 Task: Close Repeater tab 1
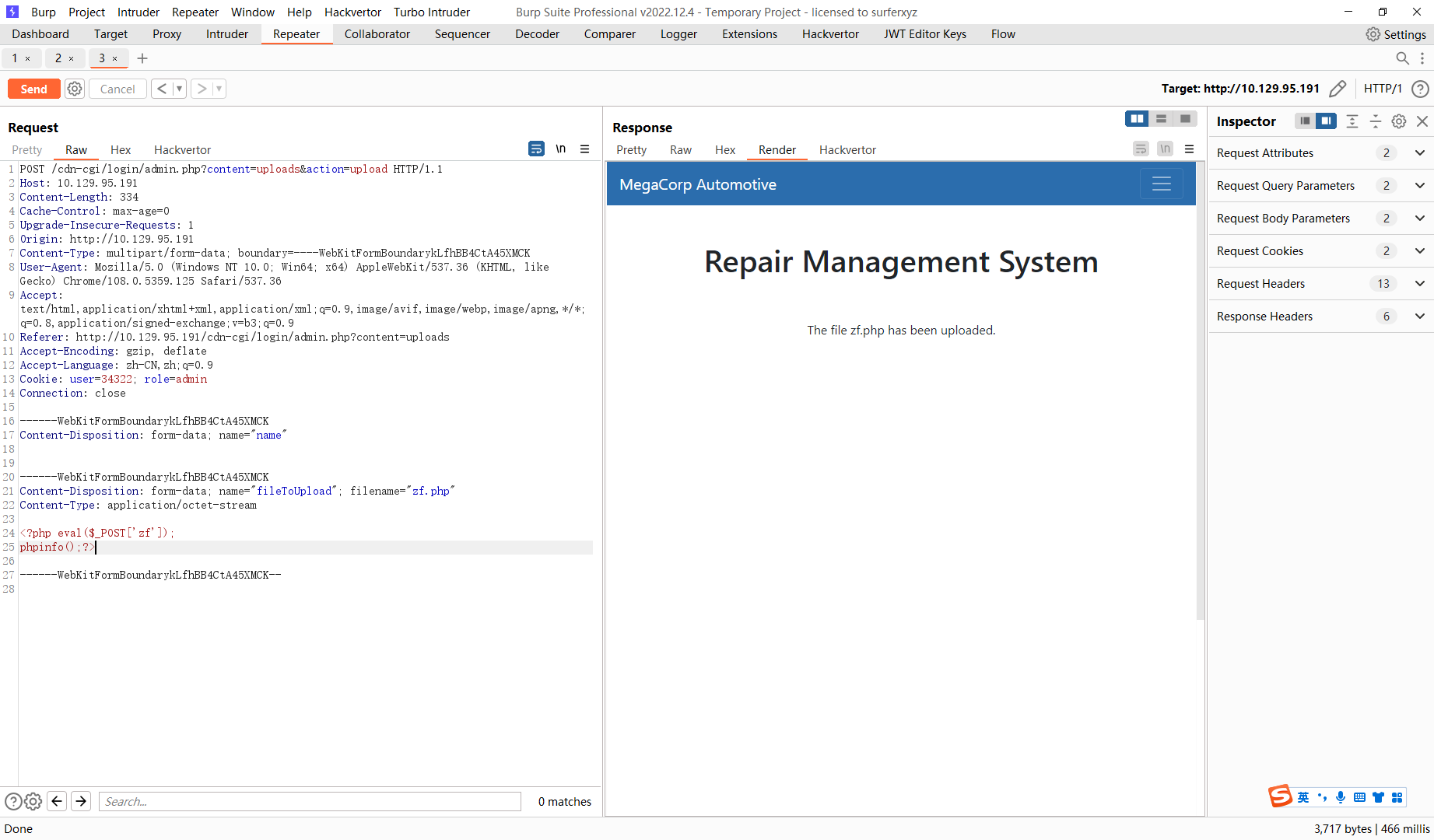[x=28, y=58]
